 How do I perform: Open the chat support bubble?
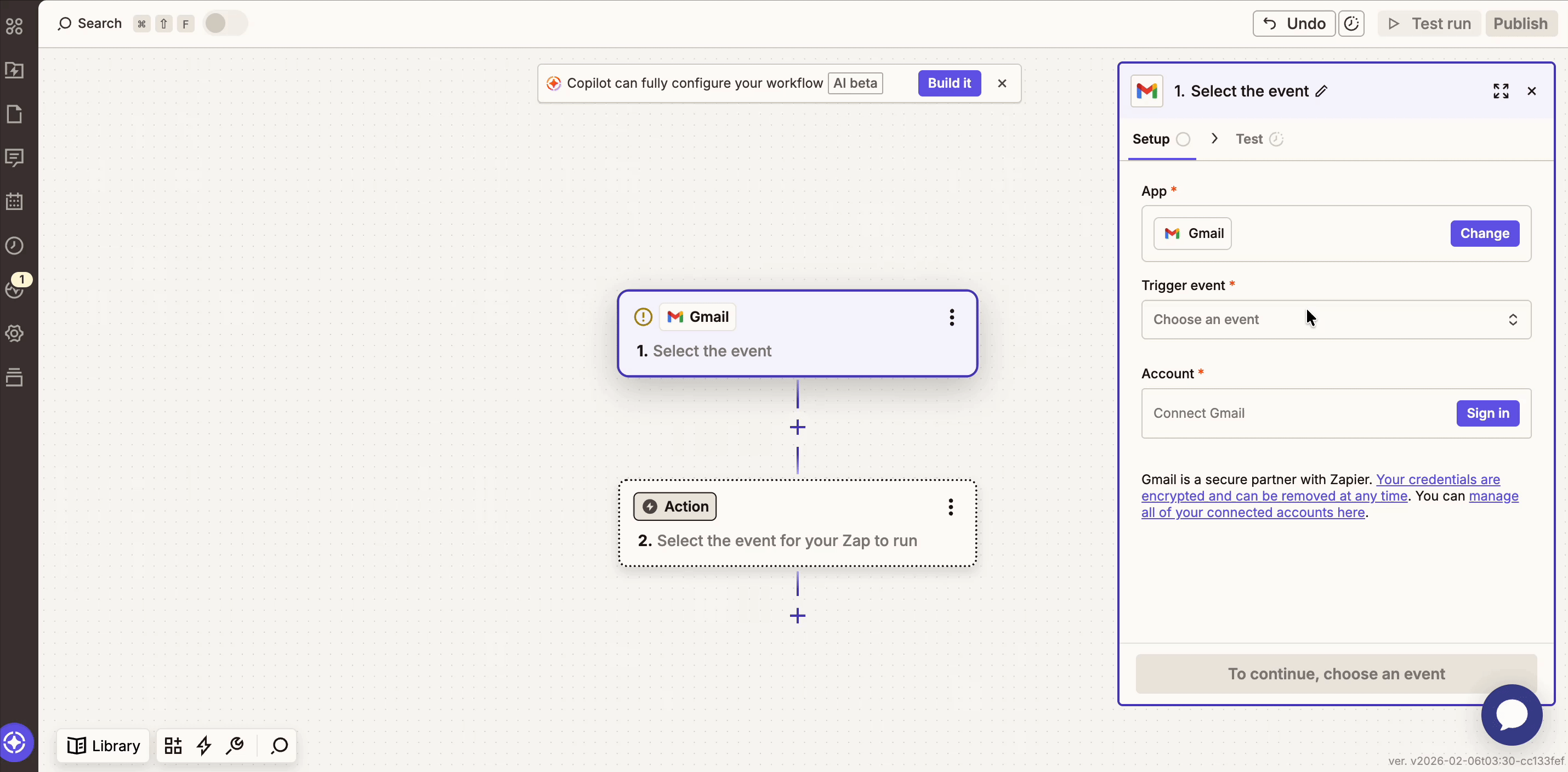(x=1512, y=714)
